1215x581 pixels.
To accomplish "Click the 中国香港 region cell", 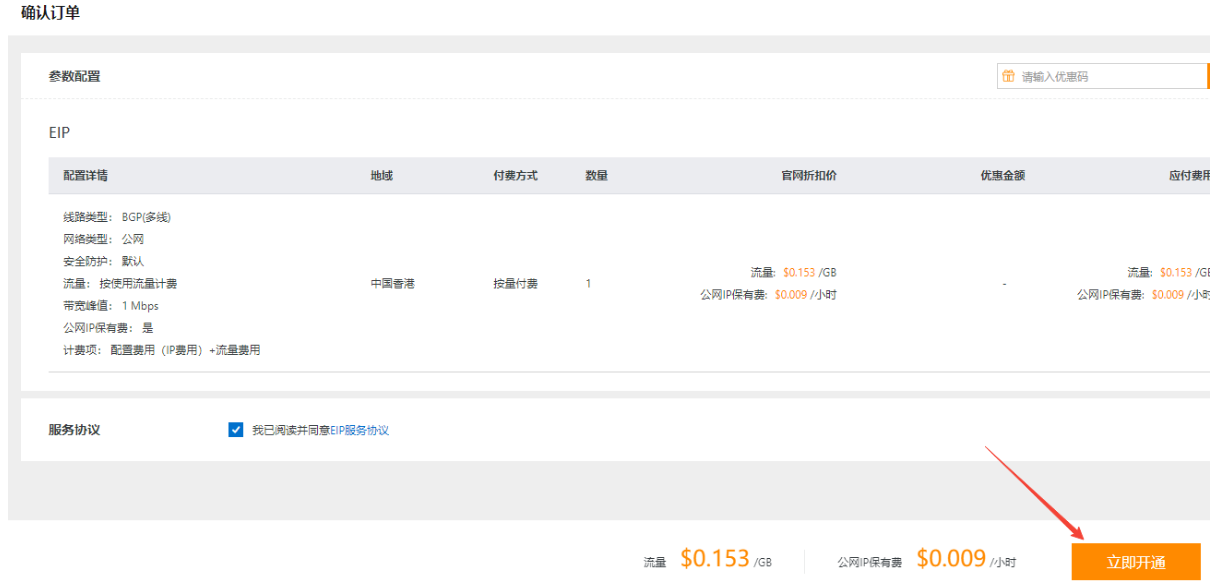I will (392, 284).
